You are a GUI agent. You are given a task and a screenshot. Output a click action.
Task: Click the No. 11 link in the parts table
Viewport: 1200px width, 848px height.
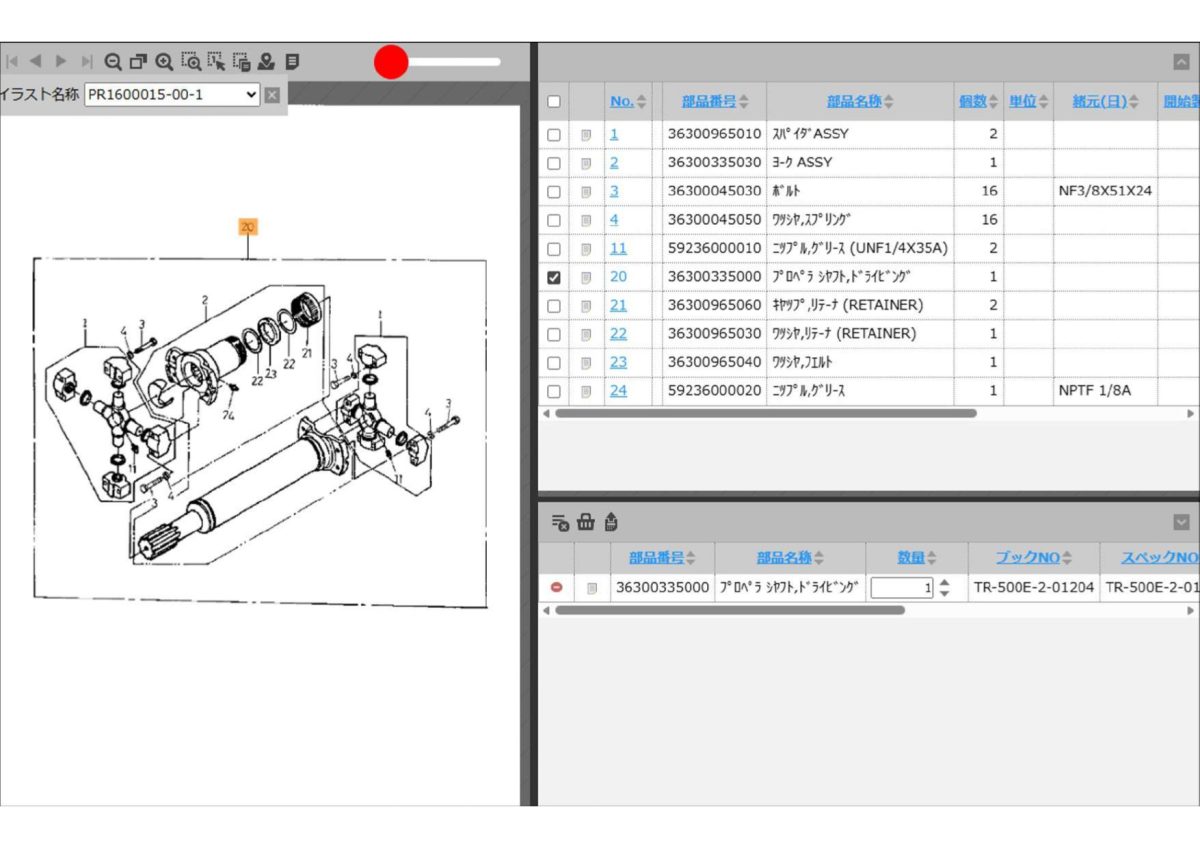pyautogui.click(x=618, y=248)
